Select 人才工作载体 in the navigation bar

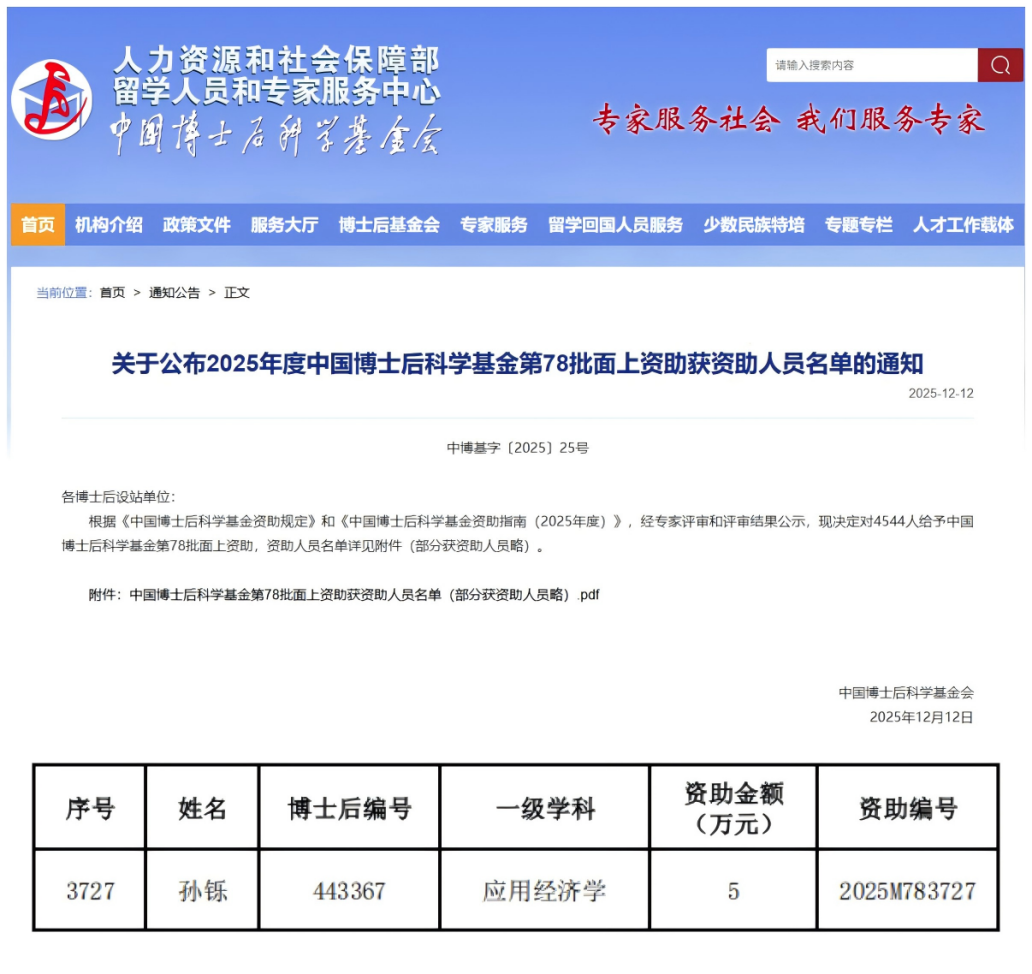pyautogui.click(x=963, y=225)
